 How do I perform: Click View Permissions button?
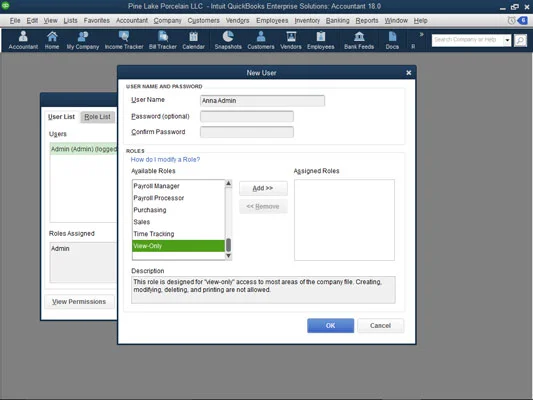(79, 301)
